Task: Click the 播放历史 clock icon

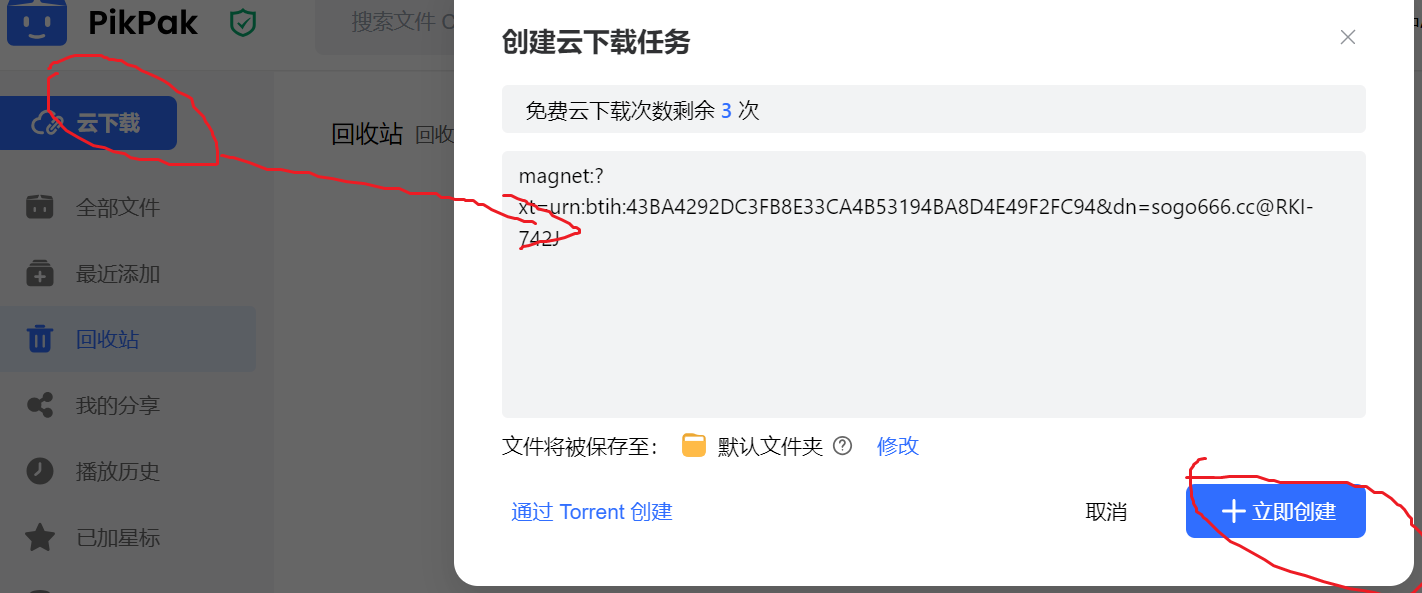Action: click(x=40, y=472)
